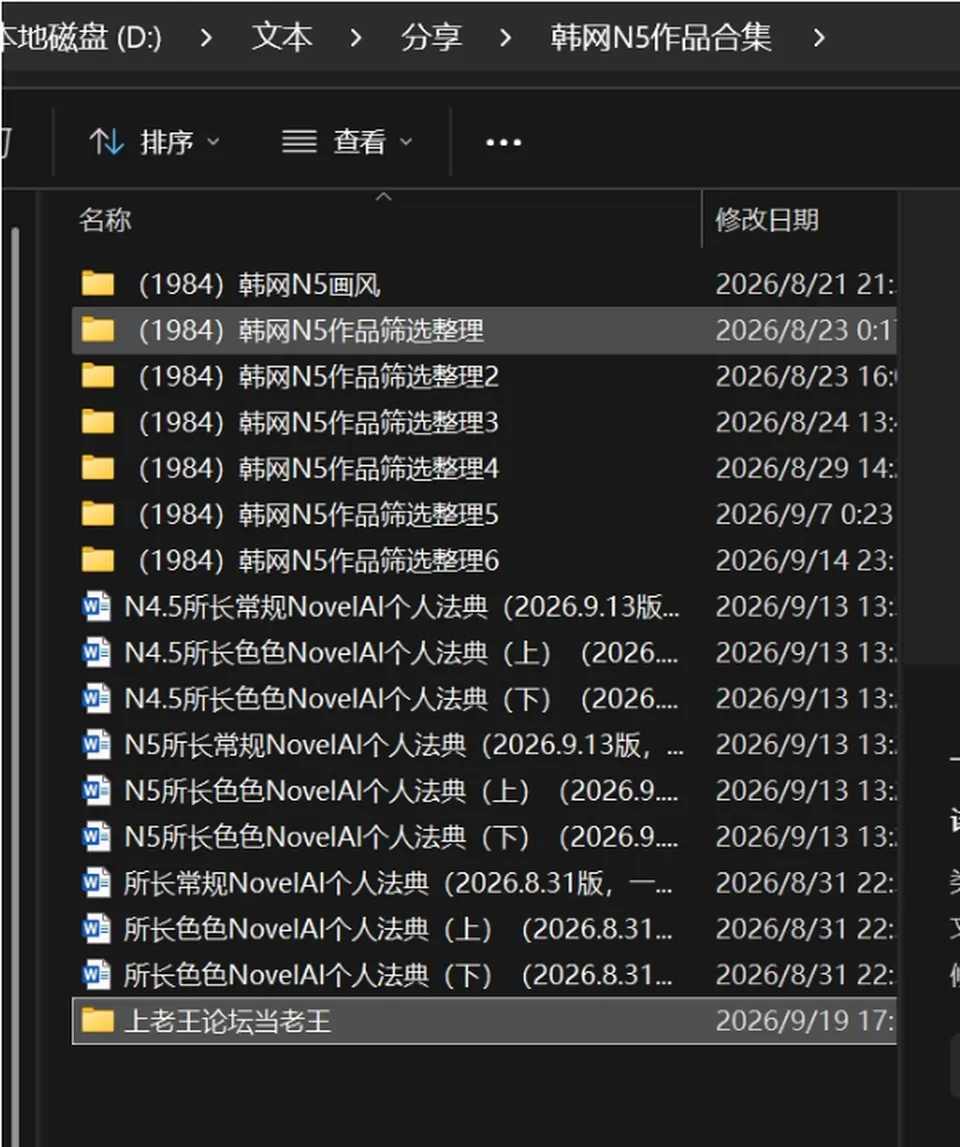960x1147 pixels.
Task: Open the three-dots more options menu
Action: [503, 143]
